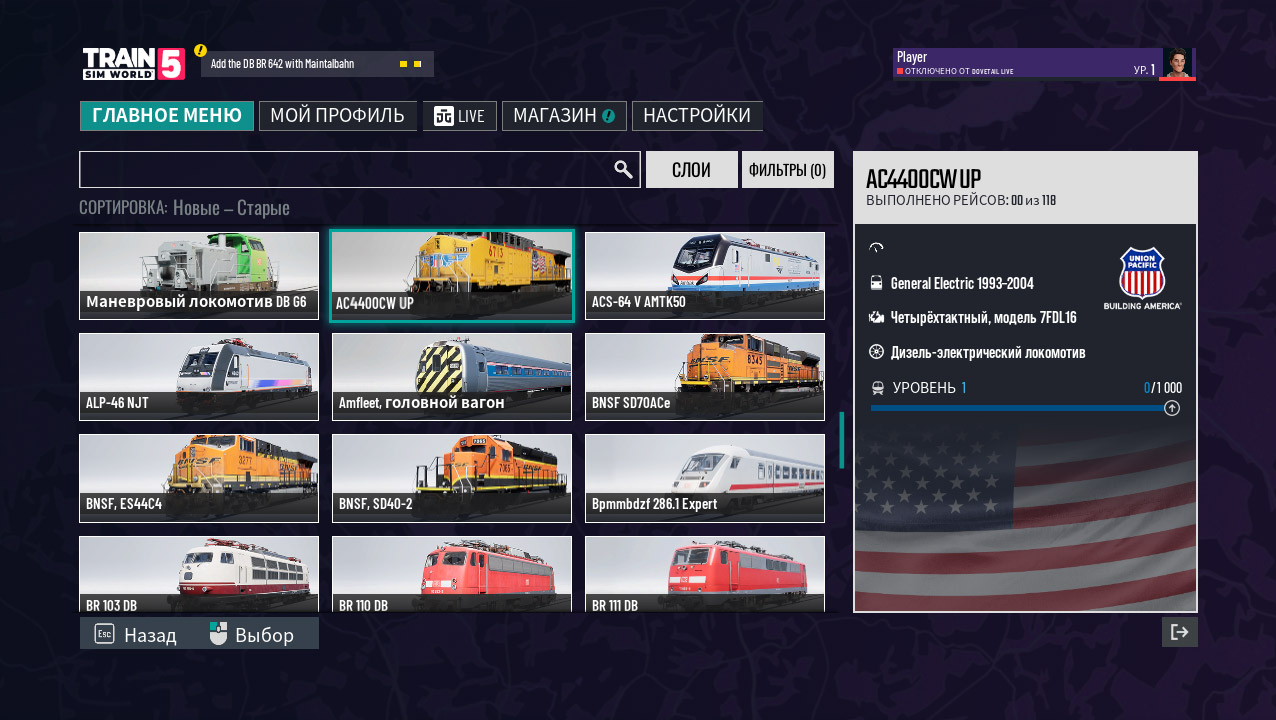
Task: Open the ФИЛЬТРЫ (0) panel
Action: (x=787, y=169)
